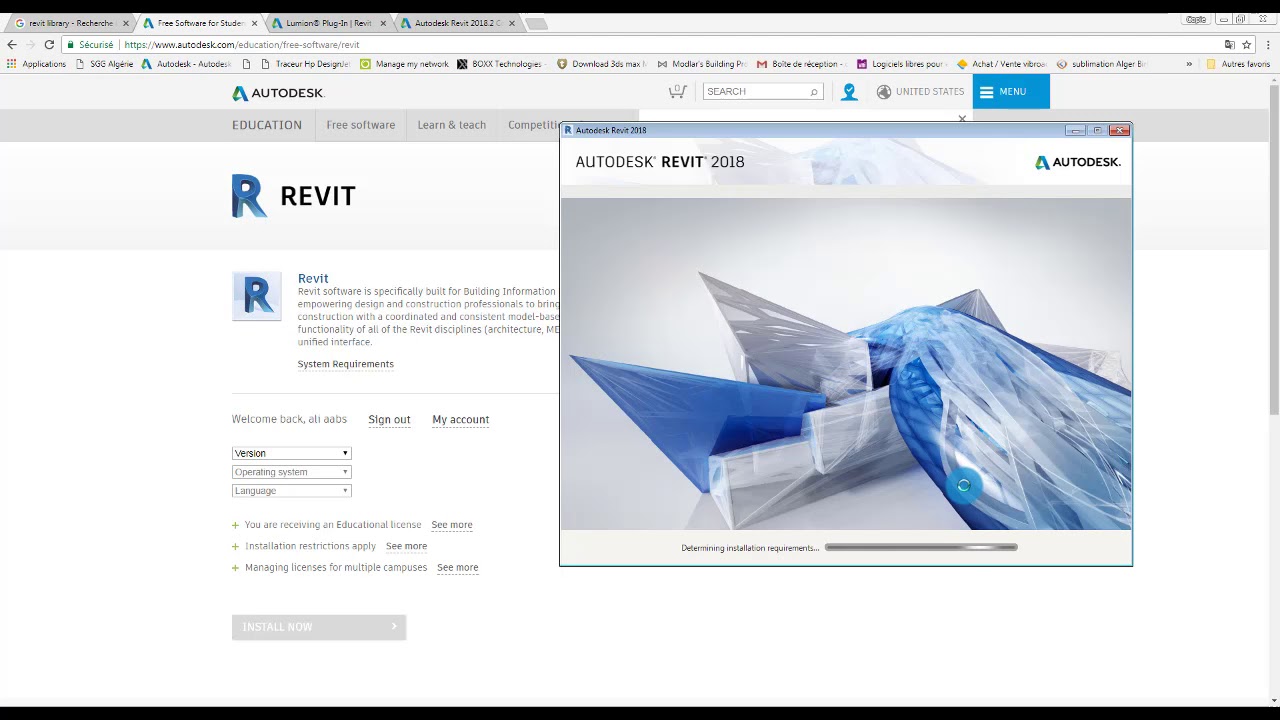Open the Operating system dropdown
Image resolution: width=1280 pixels, height=720 pixels.
291,472
